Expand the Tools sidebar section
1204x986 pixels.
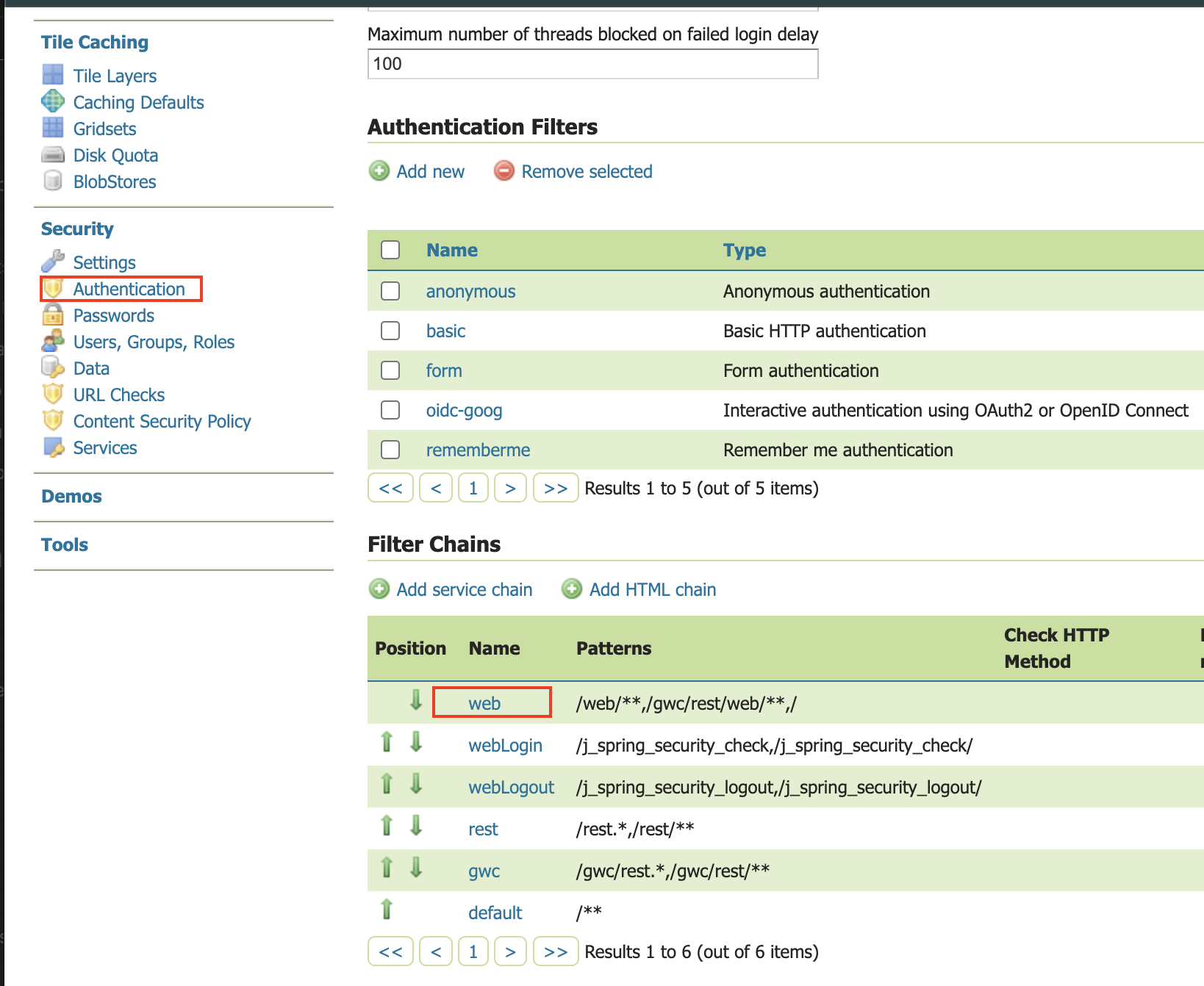click(65, 545)
